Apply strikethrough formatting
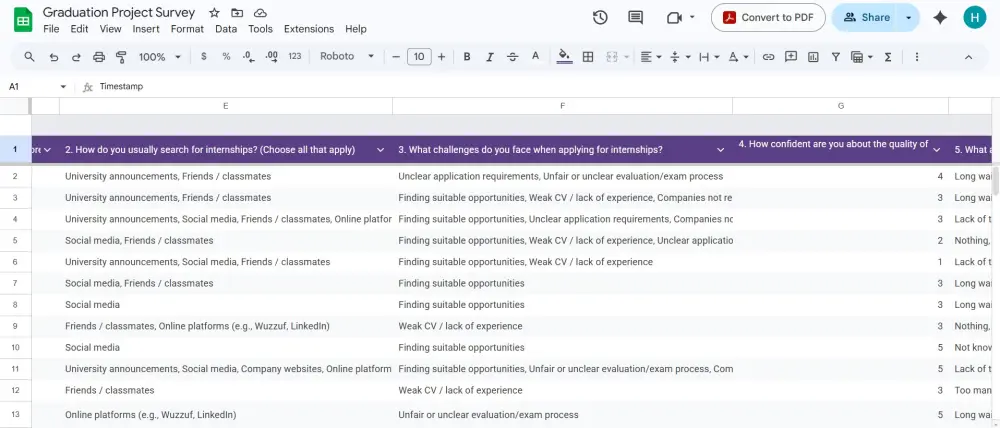This screenshot has width=1000, height=428. 512,57
